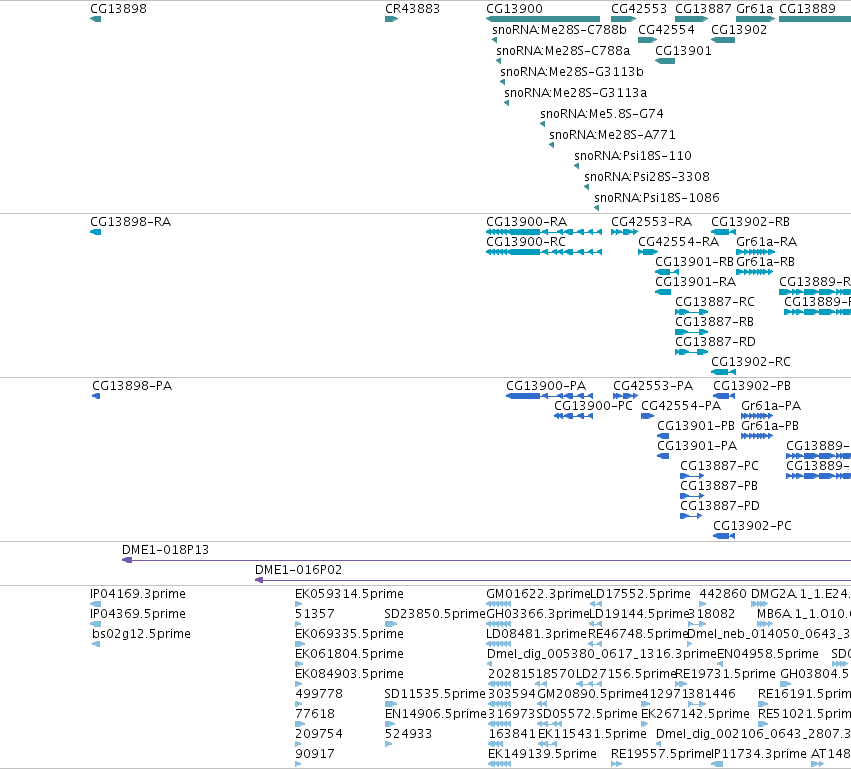Click snoRNA:Psi18S-1086 feature

click(596, 208)
